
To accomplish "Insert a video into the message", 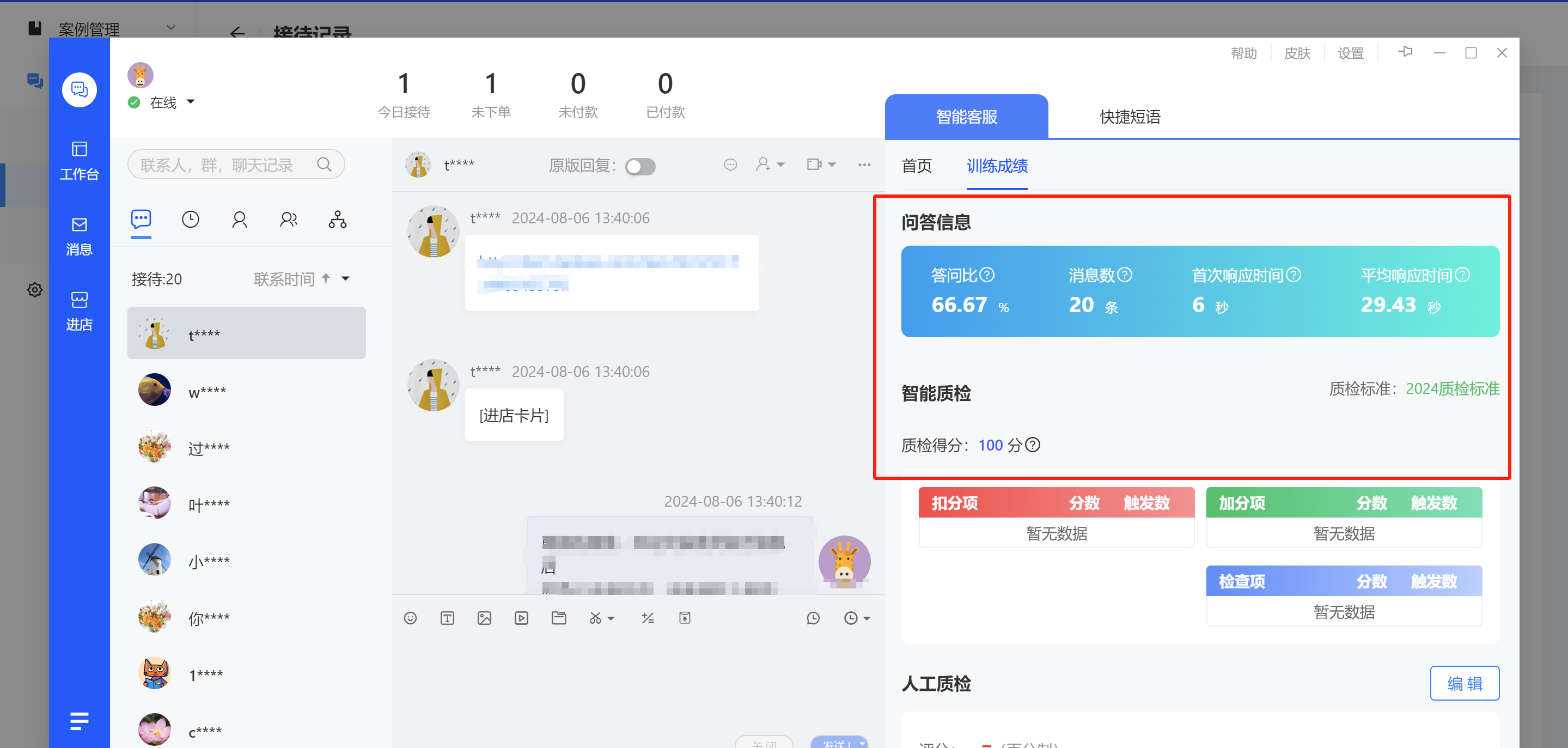I will coord(522,618).
